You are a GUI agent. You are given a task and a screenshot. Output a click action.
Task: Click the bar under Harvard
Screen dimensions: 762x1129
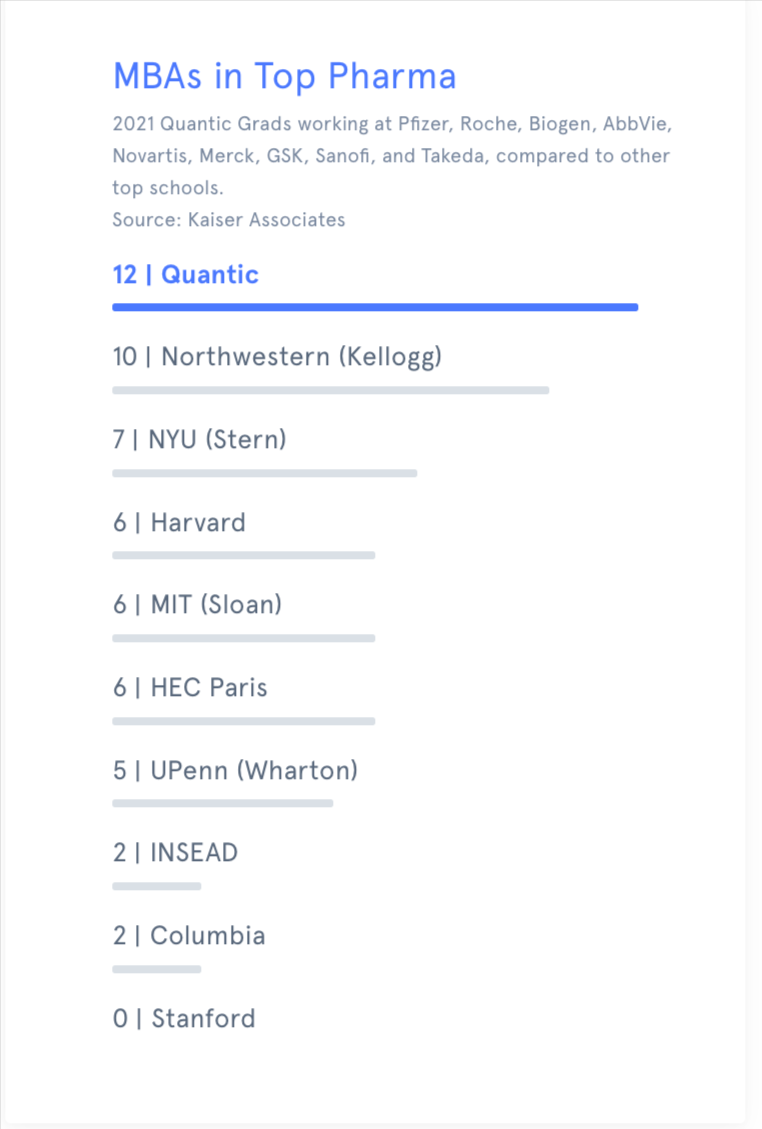(243, 555)
